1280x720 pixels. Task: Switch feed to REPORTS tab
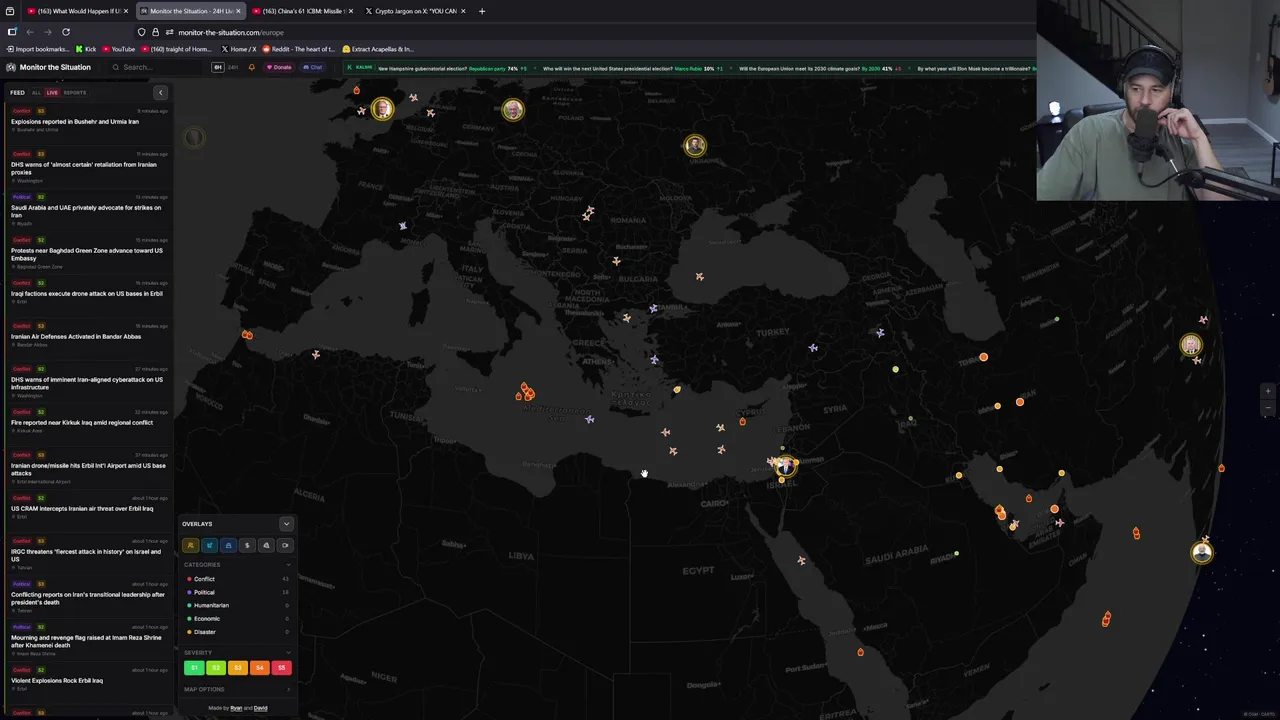pos(74,93)
